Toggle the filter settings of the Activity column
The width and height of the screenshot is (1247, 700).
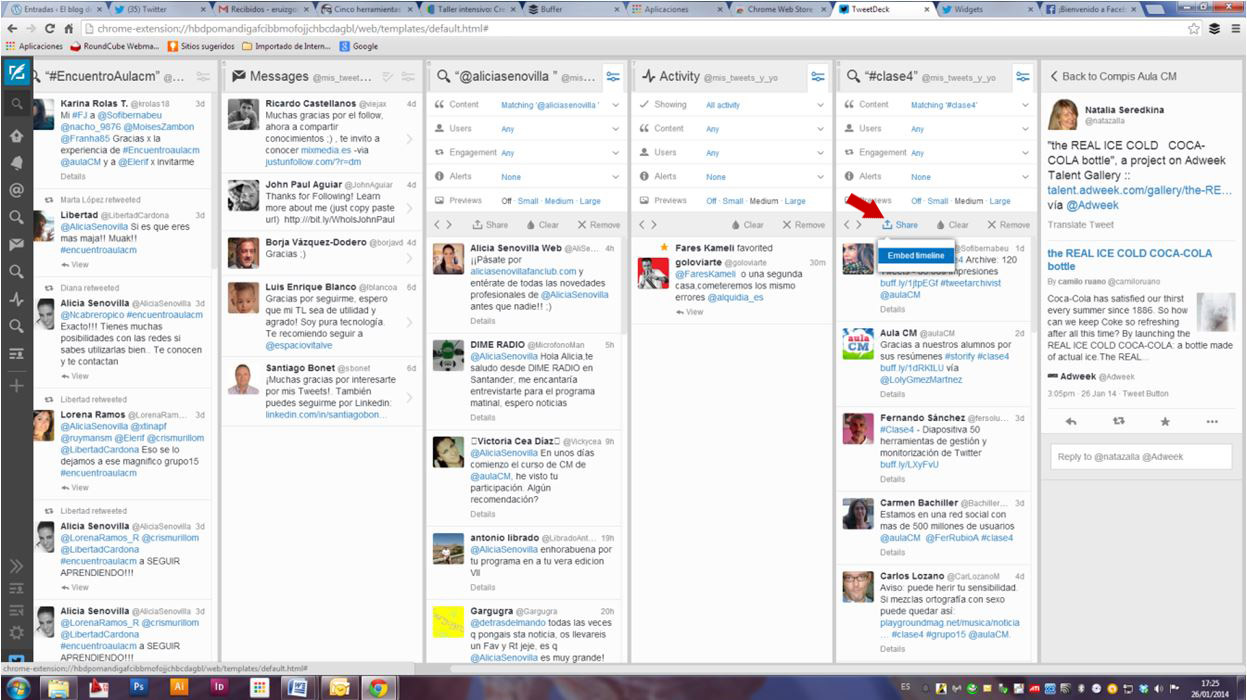(817, 77)
